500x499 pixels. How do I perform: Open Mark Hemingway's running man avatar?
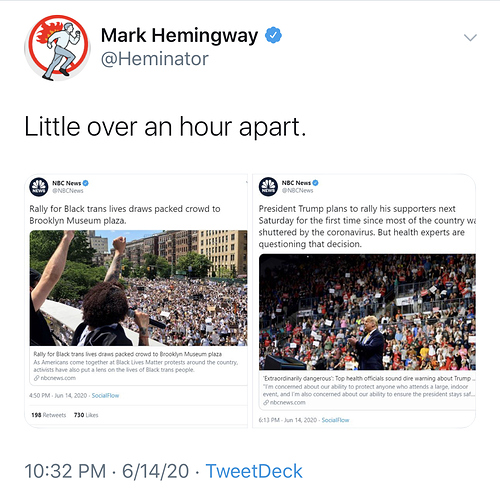tap(58, 47)
